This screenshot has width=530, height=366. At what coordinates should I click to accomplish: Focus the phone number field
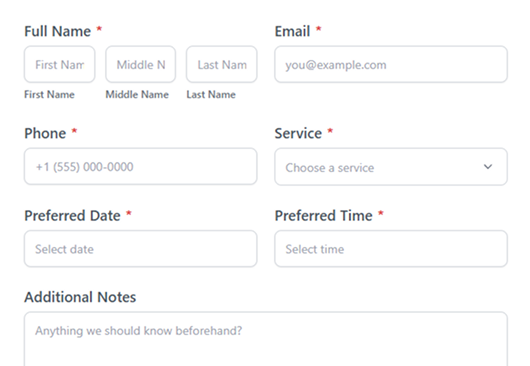point(141,166)
